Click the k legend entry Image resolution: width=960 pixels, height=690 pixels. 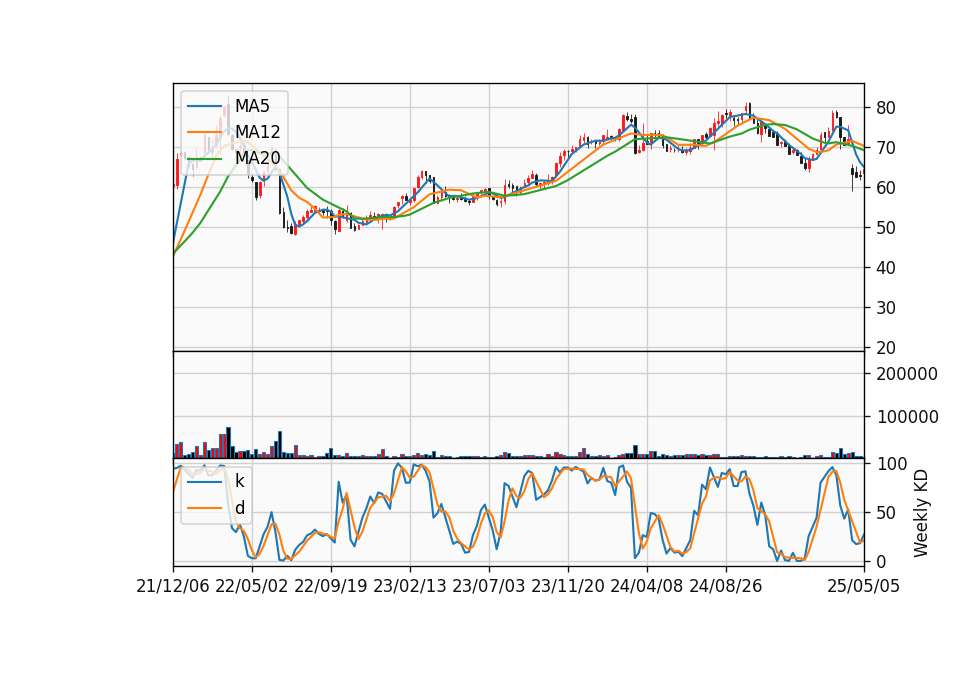tap(239, 481)
